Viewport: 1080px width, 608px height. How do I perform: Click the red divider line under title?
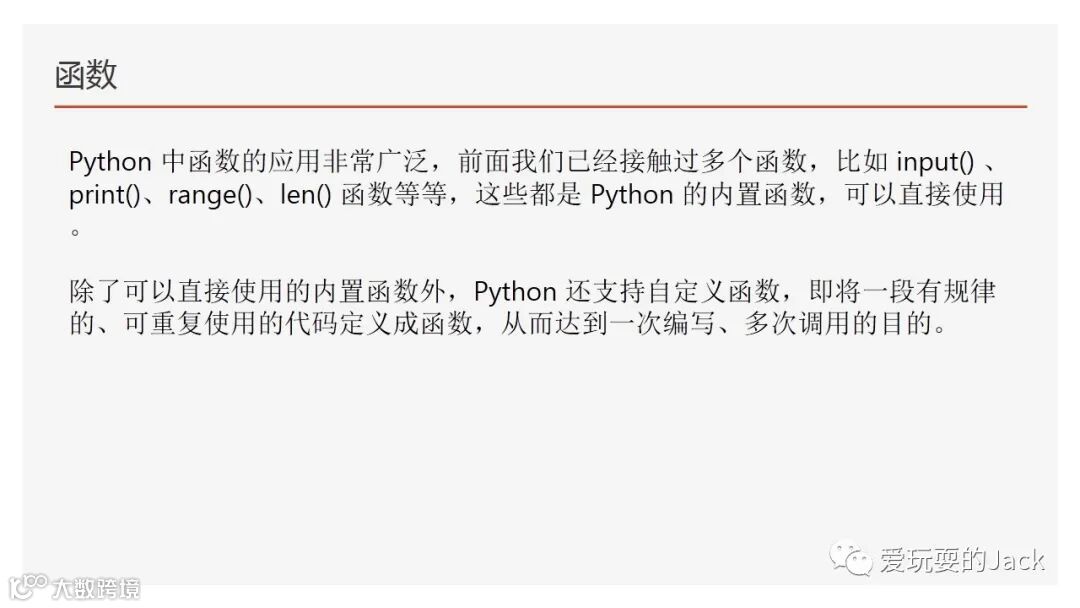[541, 107]
